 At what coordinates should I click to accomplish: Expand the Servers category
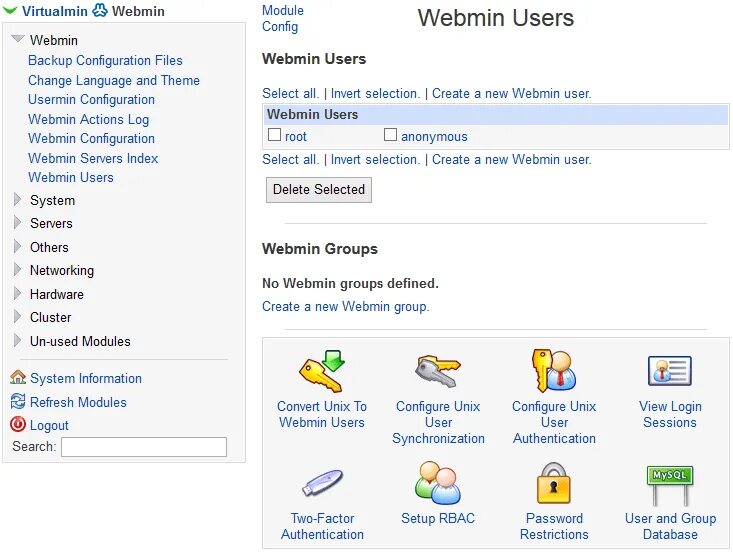17,223
